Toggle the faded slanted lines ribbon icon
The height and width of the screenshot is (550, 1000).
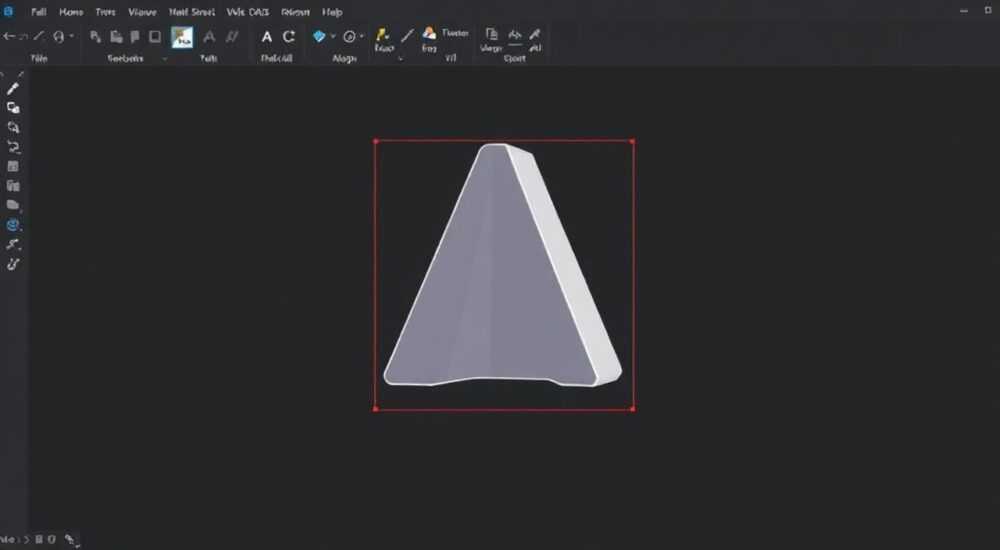point(232,37)
